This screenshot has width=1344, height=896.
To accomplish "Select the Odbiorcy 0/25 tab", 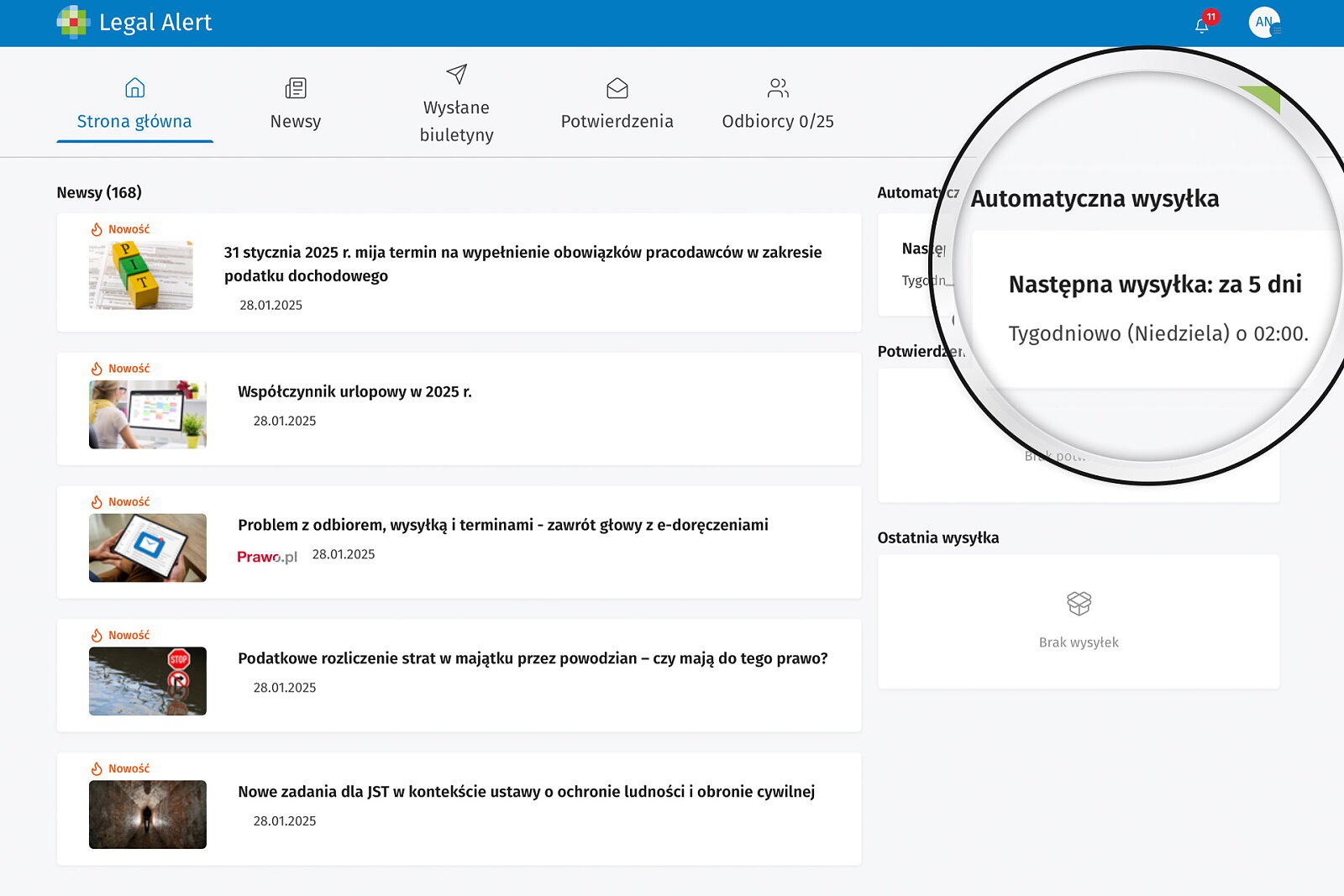I will tap(778, 122).
